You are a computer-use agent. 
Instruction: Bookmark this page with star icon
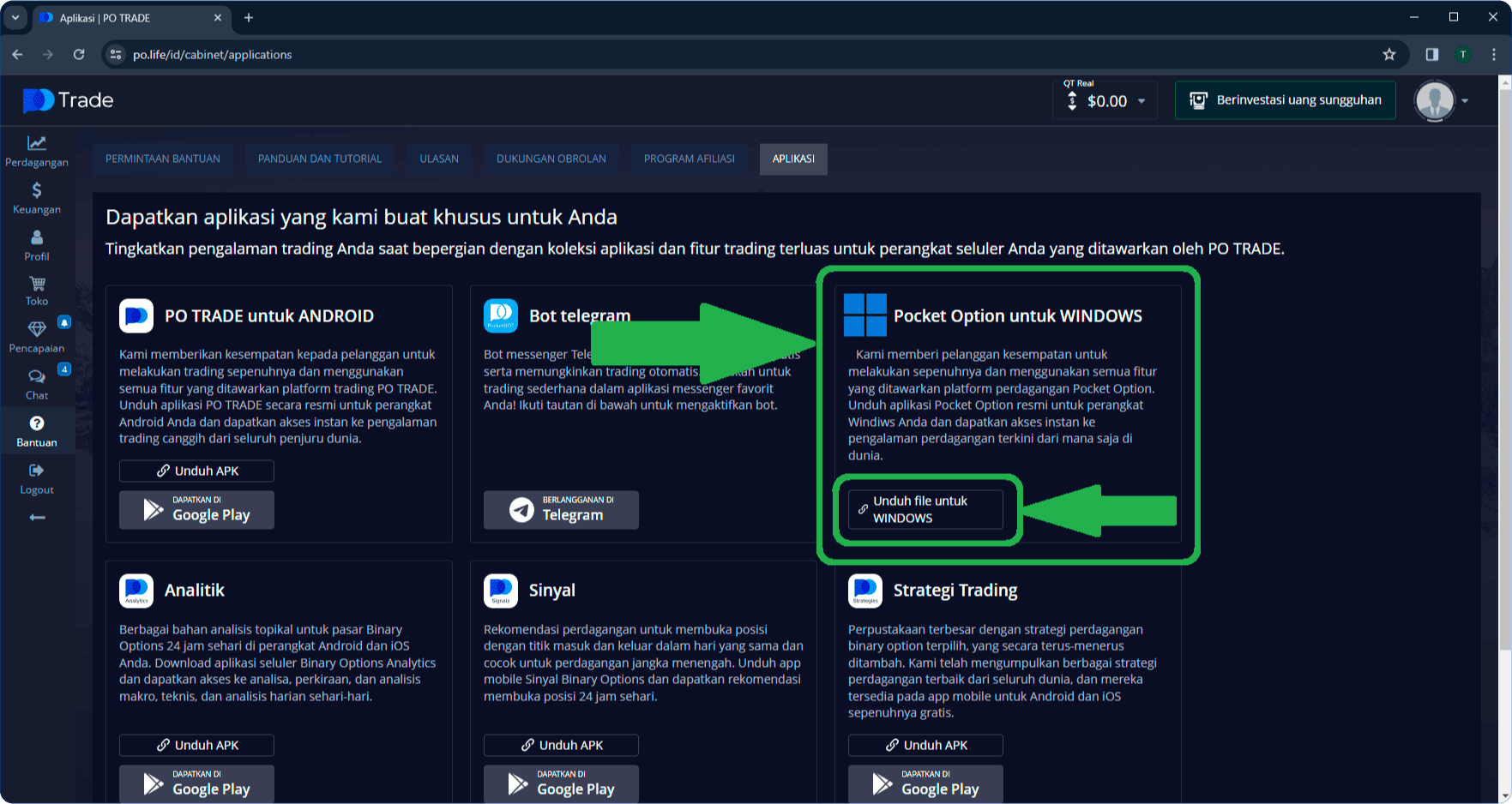(1389, 54)
